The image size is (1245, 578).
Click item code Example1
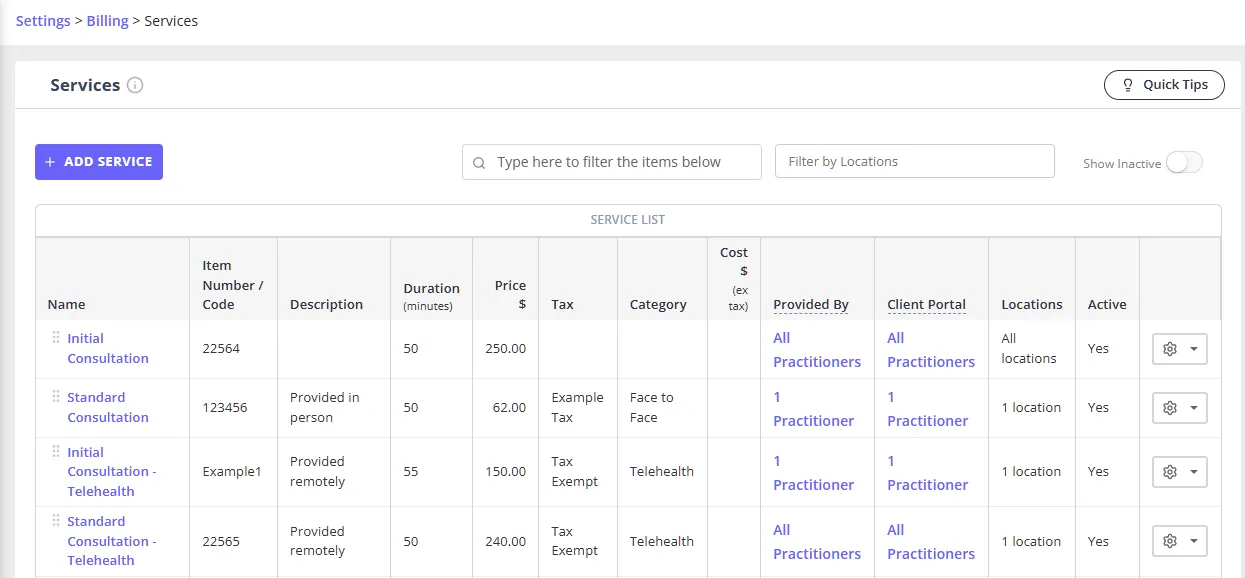231,472
